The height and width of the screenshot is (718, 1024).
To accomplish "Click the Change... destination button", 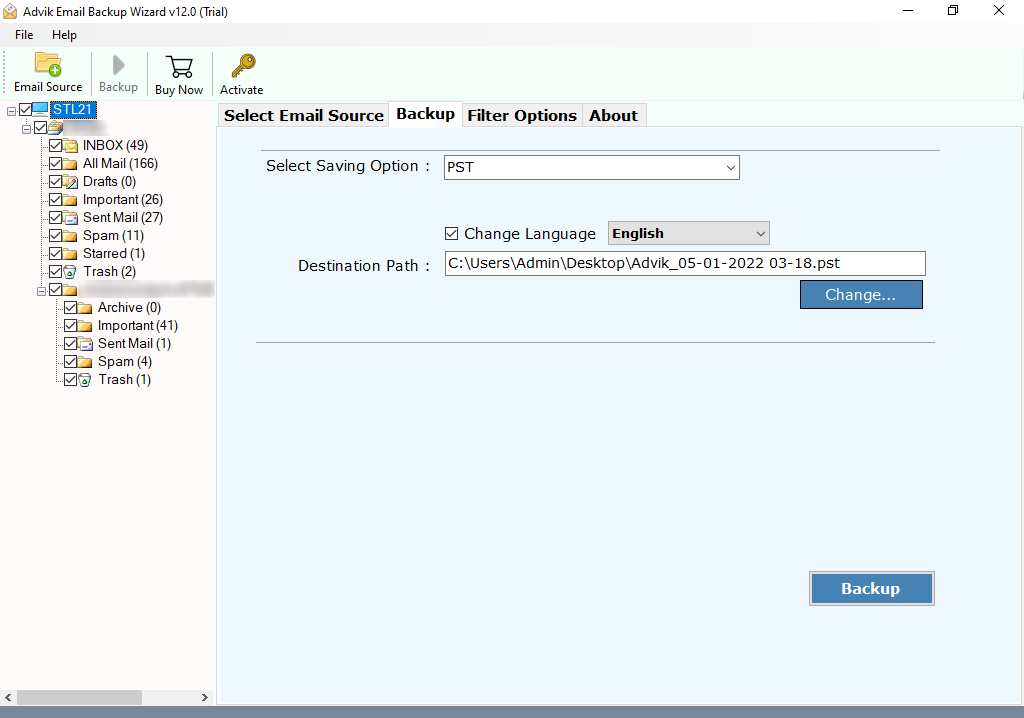I will click(x=861, y=295).
